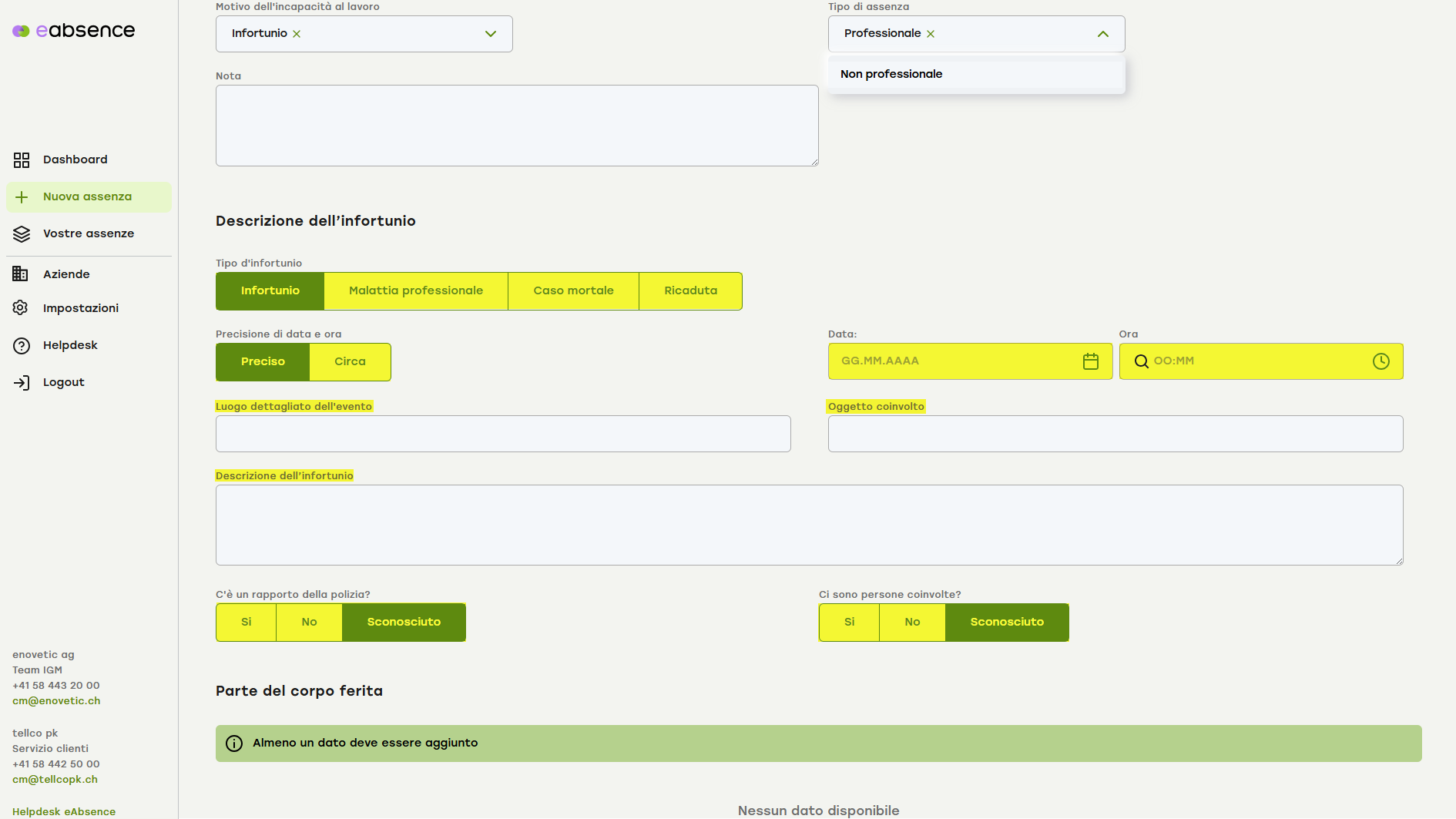Pick Non professionale from the dropdown list
This screenshot has height=819, width=1456.
coord(891,74)
